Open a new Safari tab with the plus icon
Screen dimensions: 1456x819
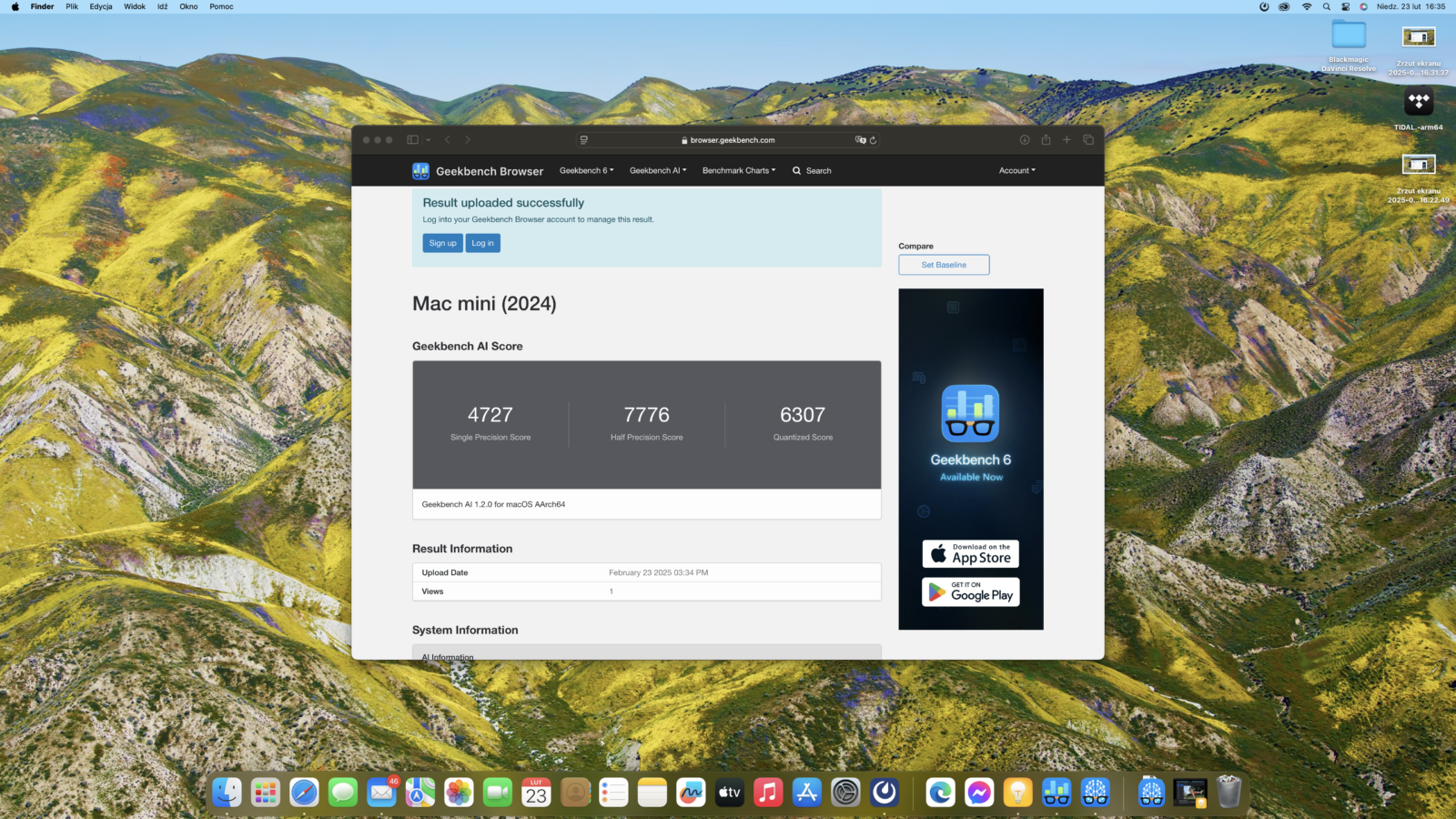[1067, 140]
